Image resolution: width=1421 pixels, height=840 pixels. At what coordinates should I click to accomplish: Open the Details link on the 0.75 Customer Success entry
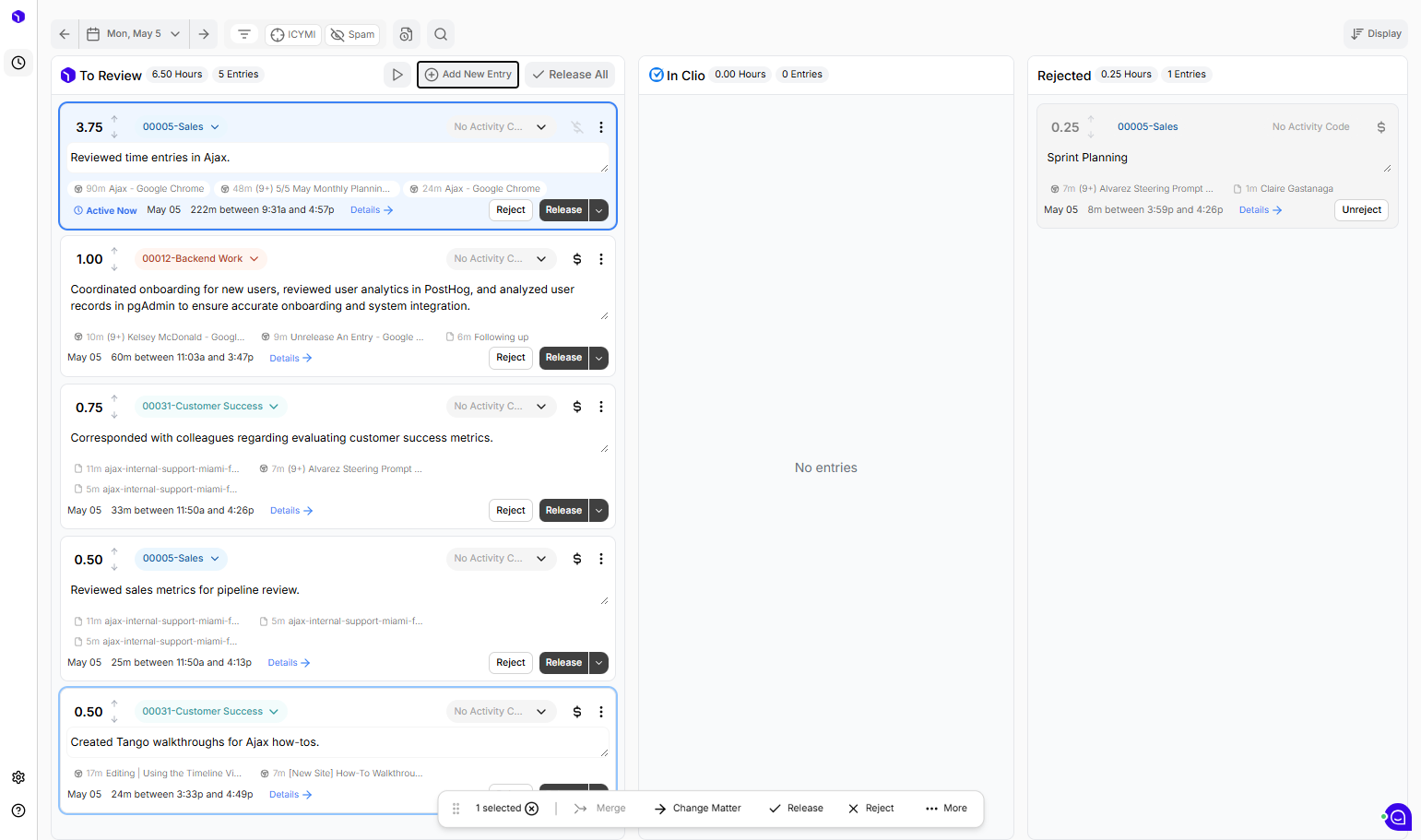click(x=291, y=511)
